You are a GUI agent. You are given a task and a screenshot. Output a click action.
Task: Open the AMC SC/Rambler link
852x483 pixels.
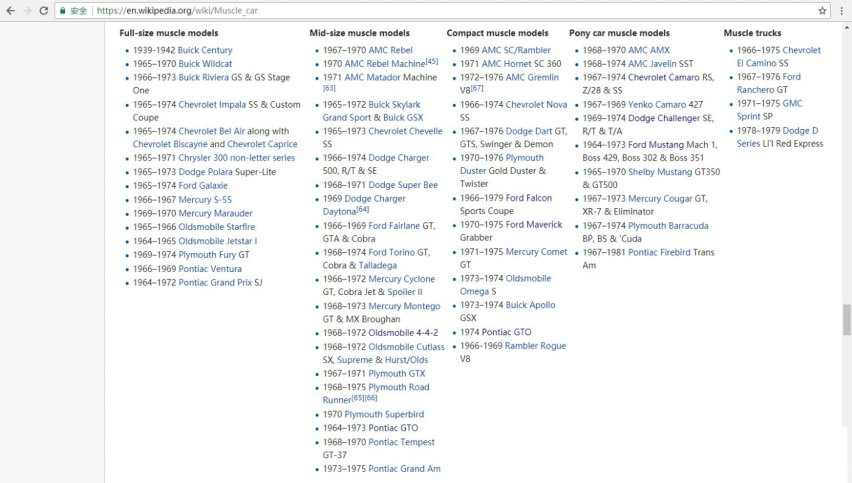point(516,50)
